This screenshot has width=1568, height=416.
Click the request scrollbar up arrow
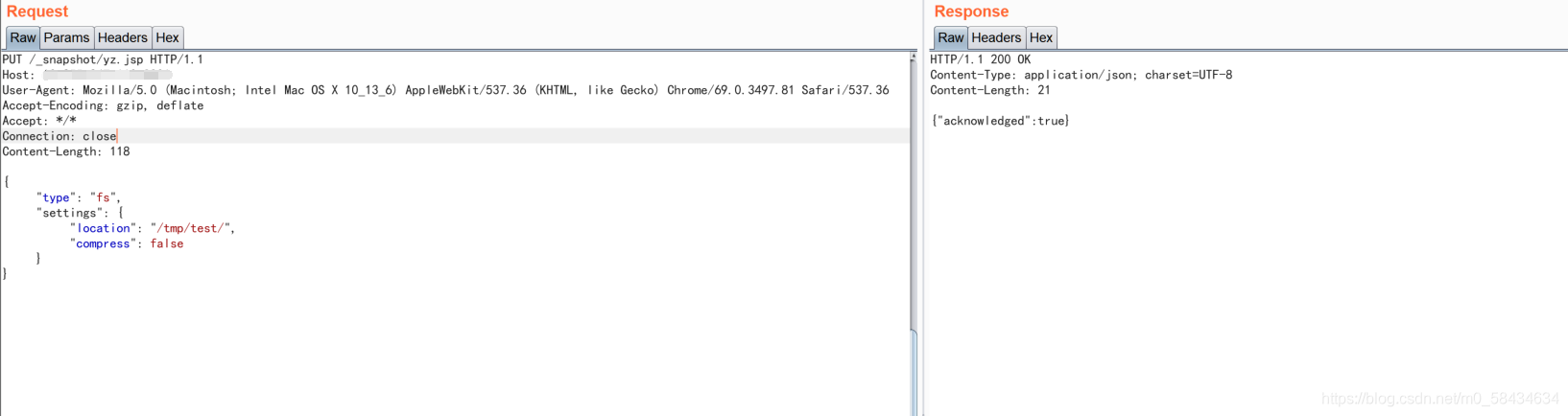pos(913,58)
